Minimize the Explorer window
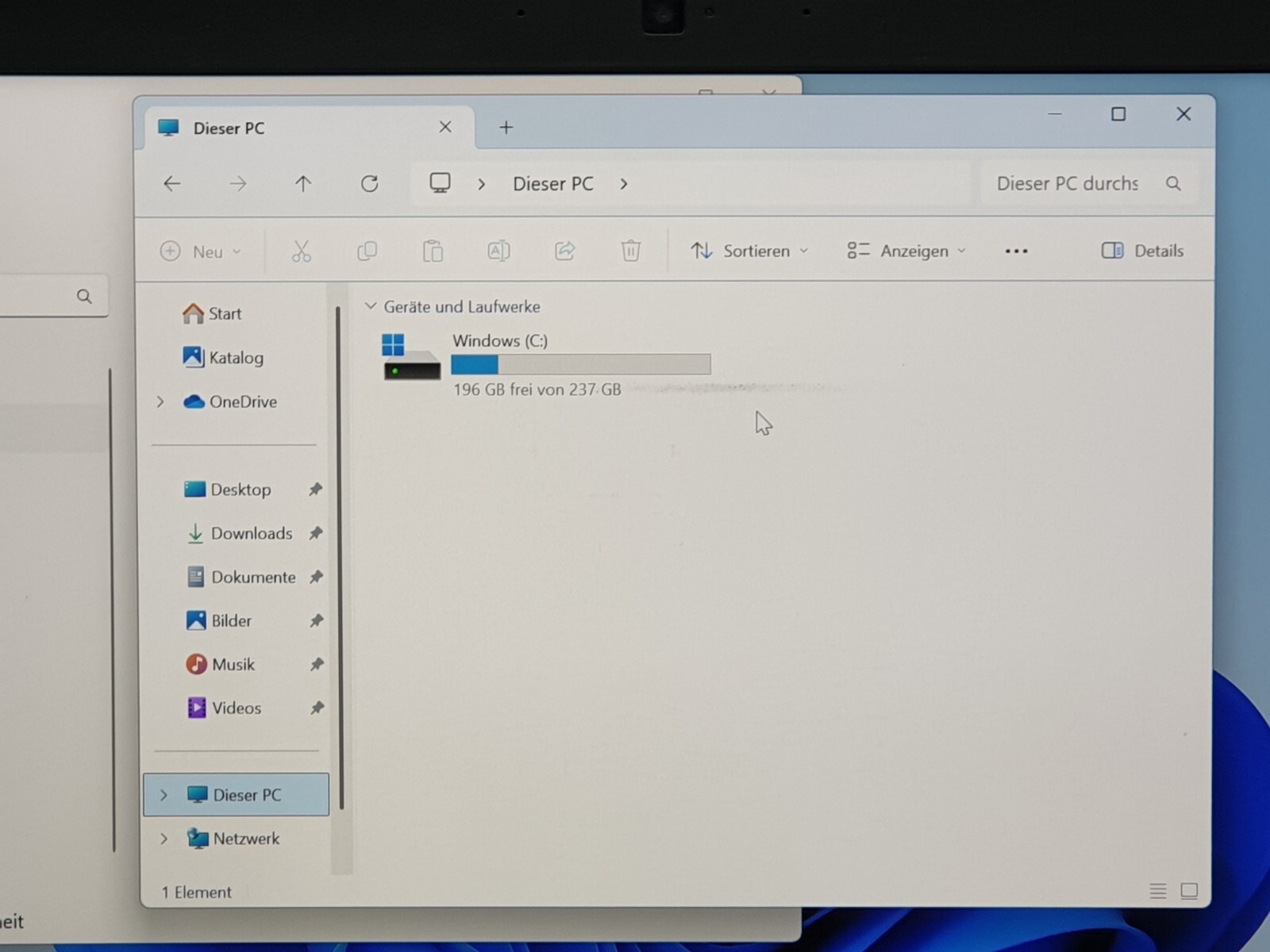Screen dimensions: 1270x952 1055,114
